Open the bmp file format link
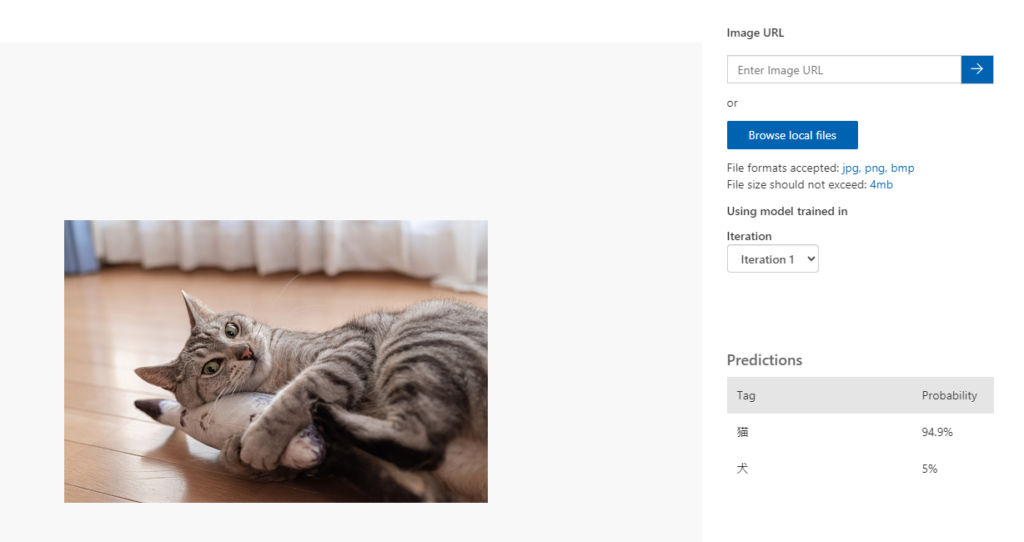1024x542 pixels. [902, 168]
